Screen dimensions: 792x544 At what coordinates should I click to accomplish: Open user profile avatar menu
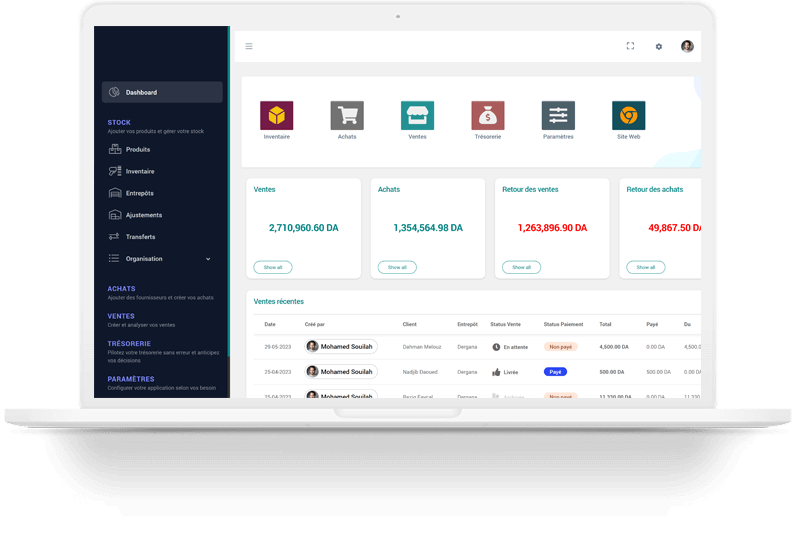687,46
